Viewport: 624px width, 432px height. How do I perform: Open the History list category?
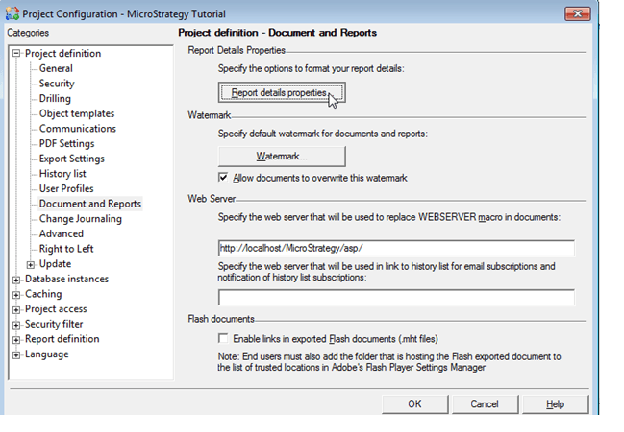[62, 173]
